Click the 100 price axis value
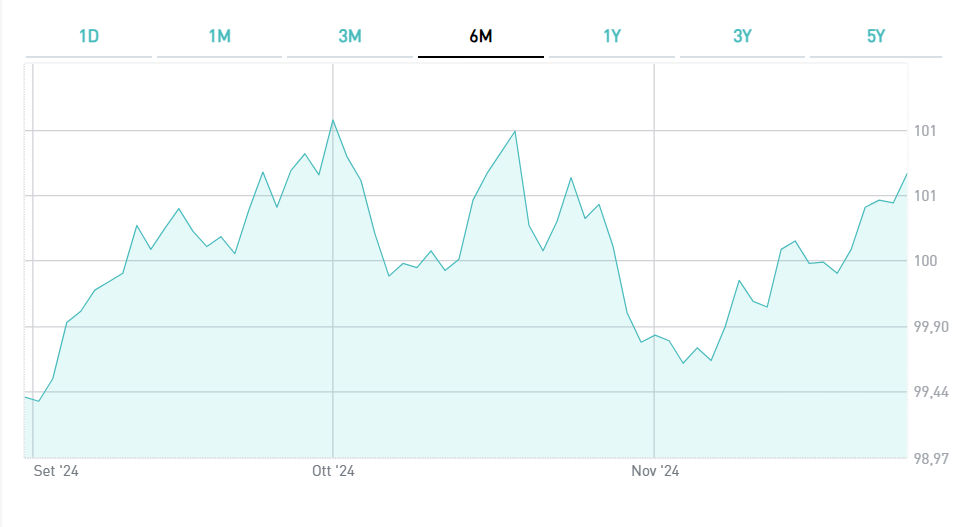 [925, 261]
